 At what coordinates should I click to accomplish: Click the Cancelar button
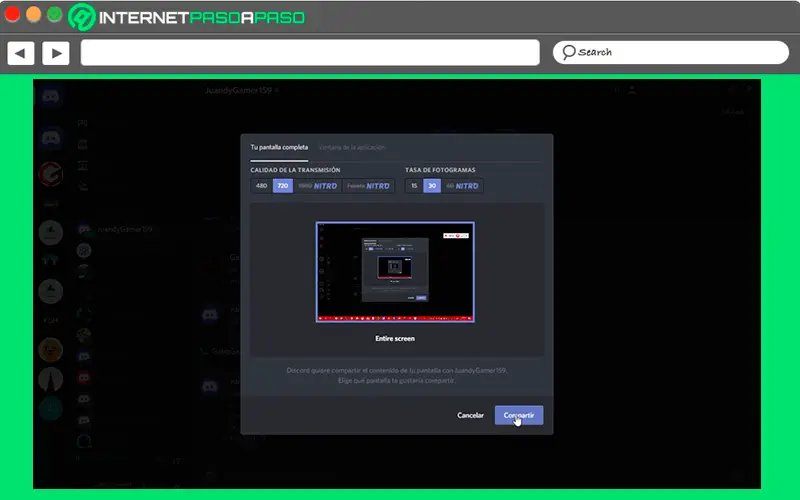coord(470,415)
